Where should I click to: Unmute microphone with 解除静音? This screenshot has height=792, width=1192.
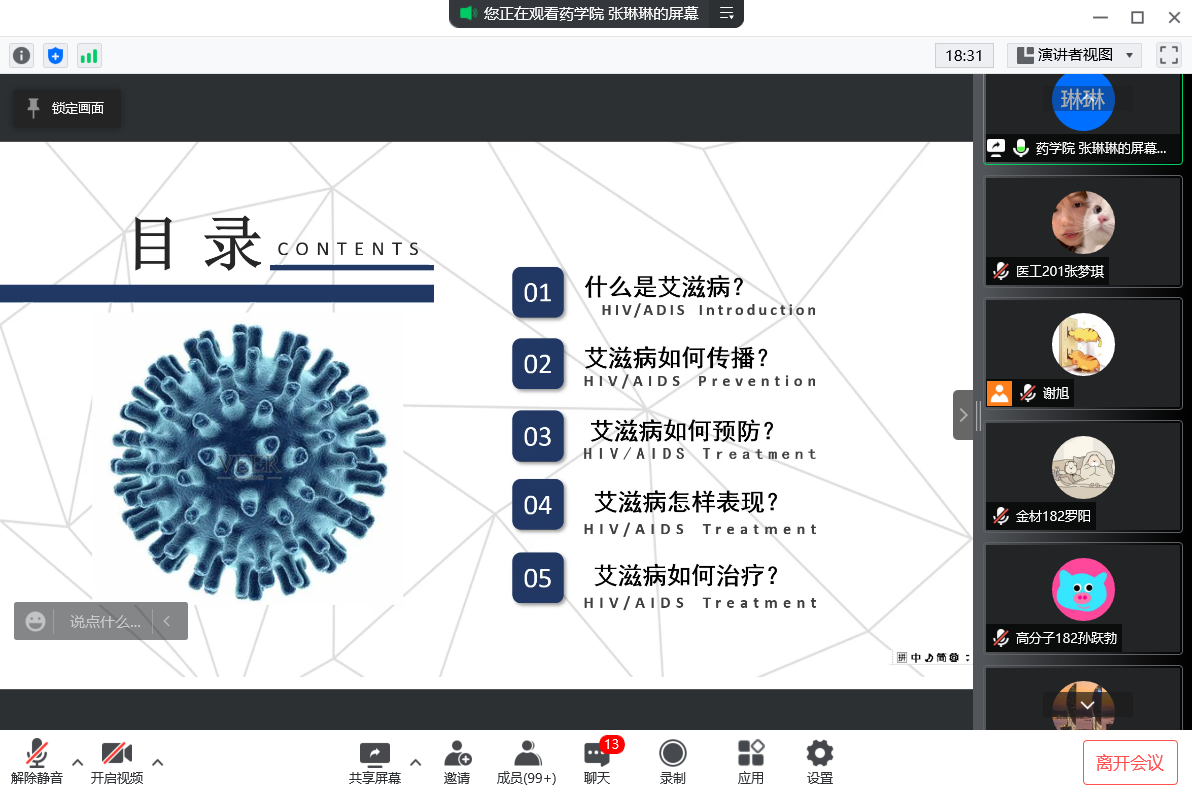tap(37, 762)
